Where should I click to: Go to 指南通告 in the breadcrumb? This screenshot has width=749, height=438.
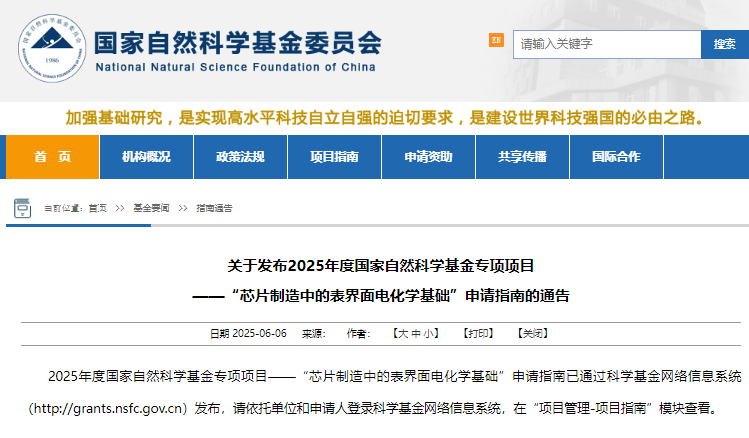click(213, 209)
